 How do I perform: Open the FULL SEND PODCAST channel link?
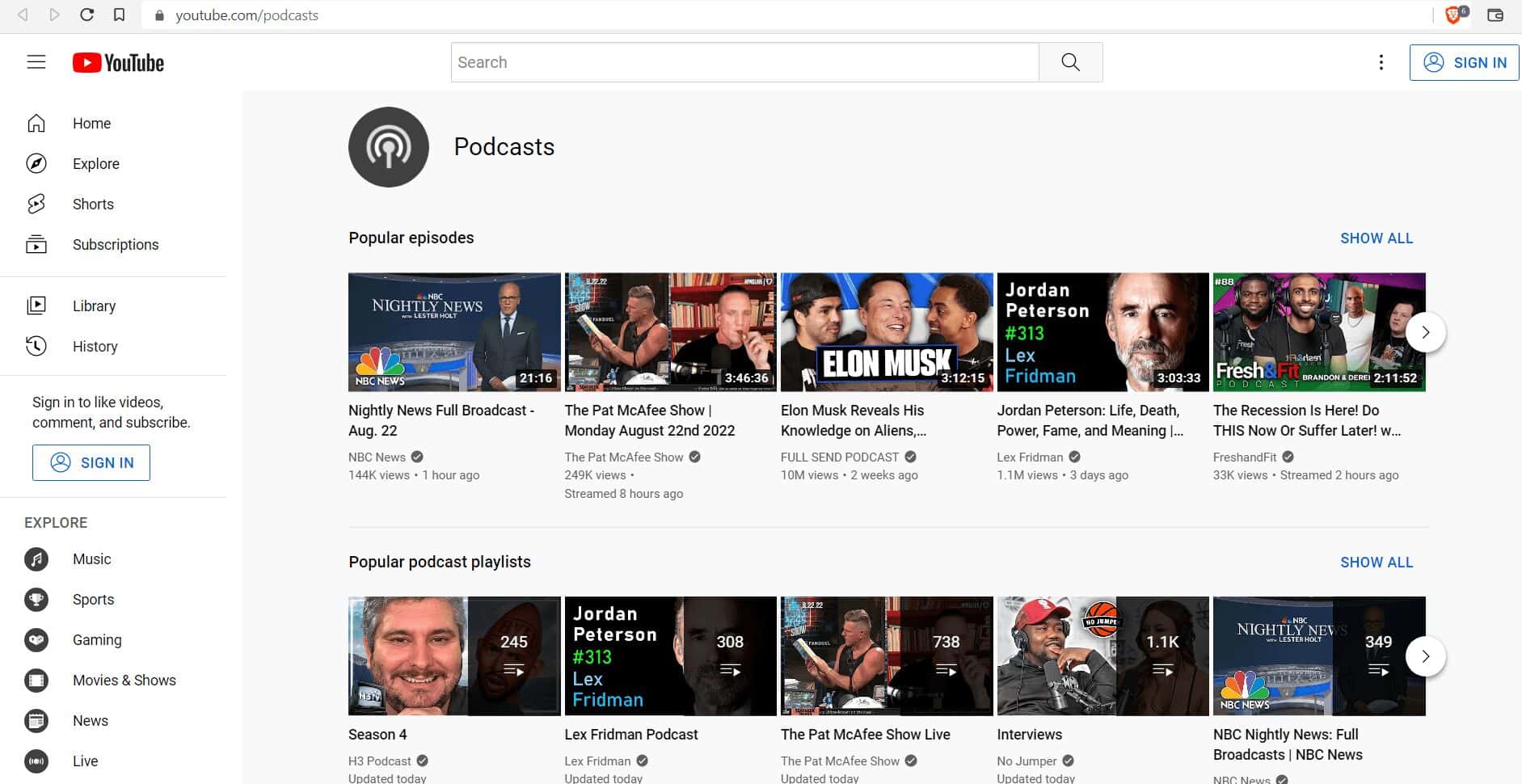tap(839, 457)
